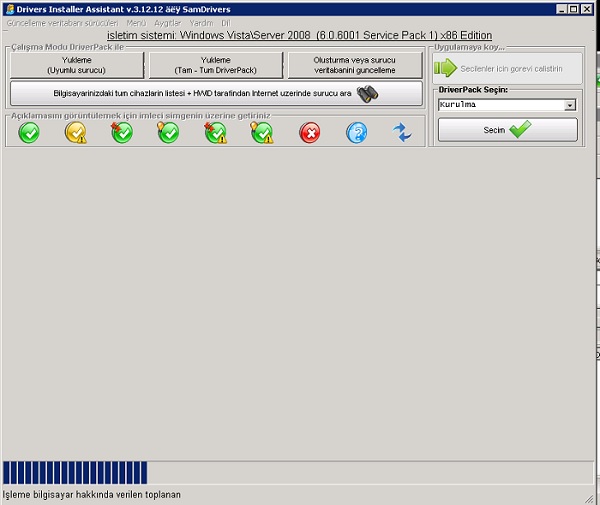Screen dimensions: 600x505
Task: Open the Dil language menu
Action: (x=226, y=23)
